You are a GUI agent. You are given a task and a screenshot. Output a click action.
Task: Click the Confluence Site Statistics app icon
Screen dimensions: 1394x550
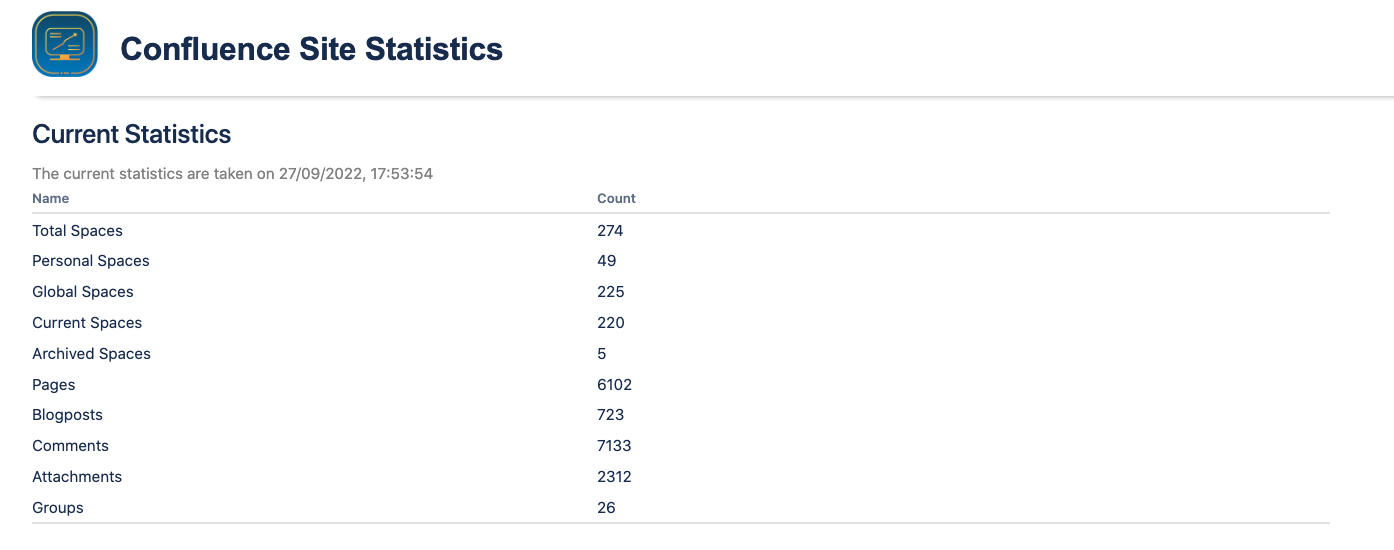click(65, 45)
